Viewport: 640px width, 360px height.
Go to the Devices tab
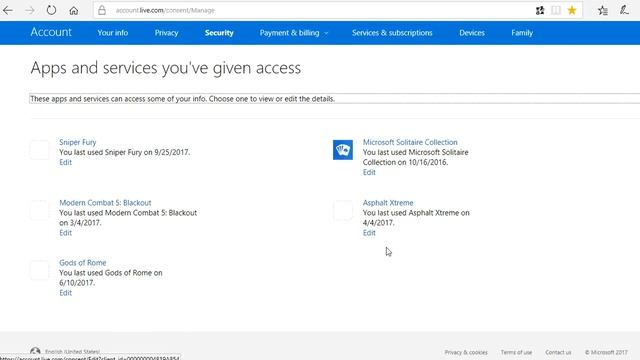(x=472, y=33)
